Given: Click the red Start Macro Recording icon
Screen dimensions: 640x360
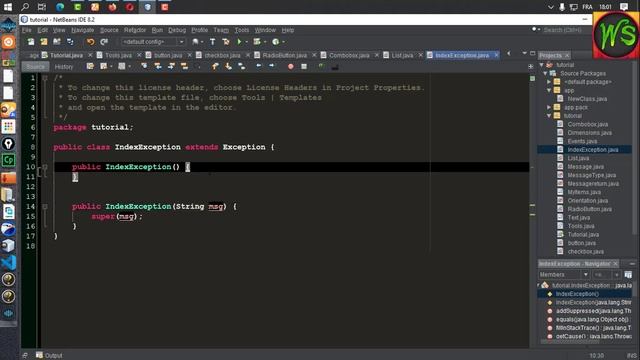Looking at the screenshot, I should (x=291, y=67).
